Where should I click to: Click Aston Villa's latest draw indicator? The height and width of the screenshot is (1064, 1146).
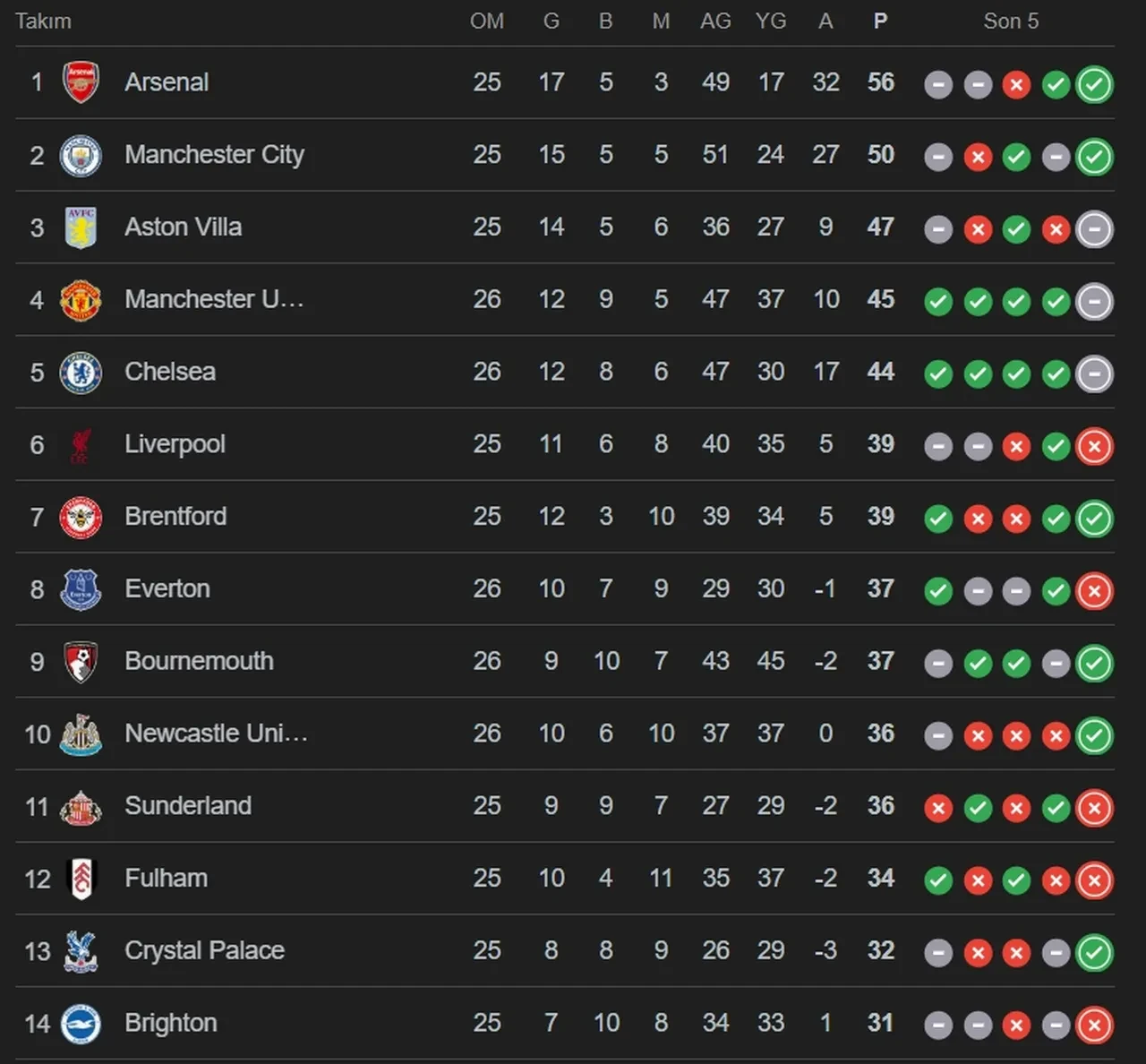[x=1094, y=229]
